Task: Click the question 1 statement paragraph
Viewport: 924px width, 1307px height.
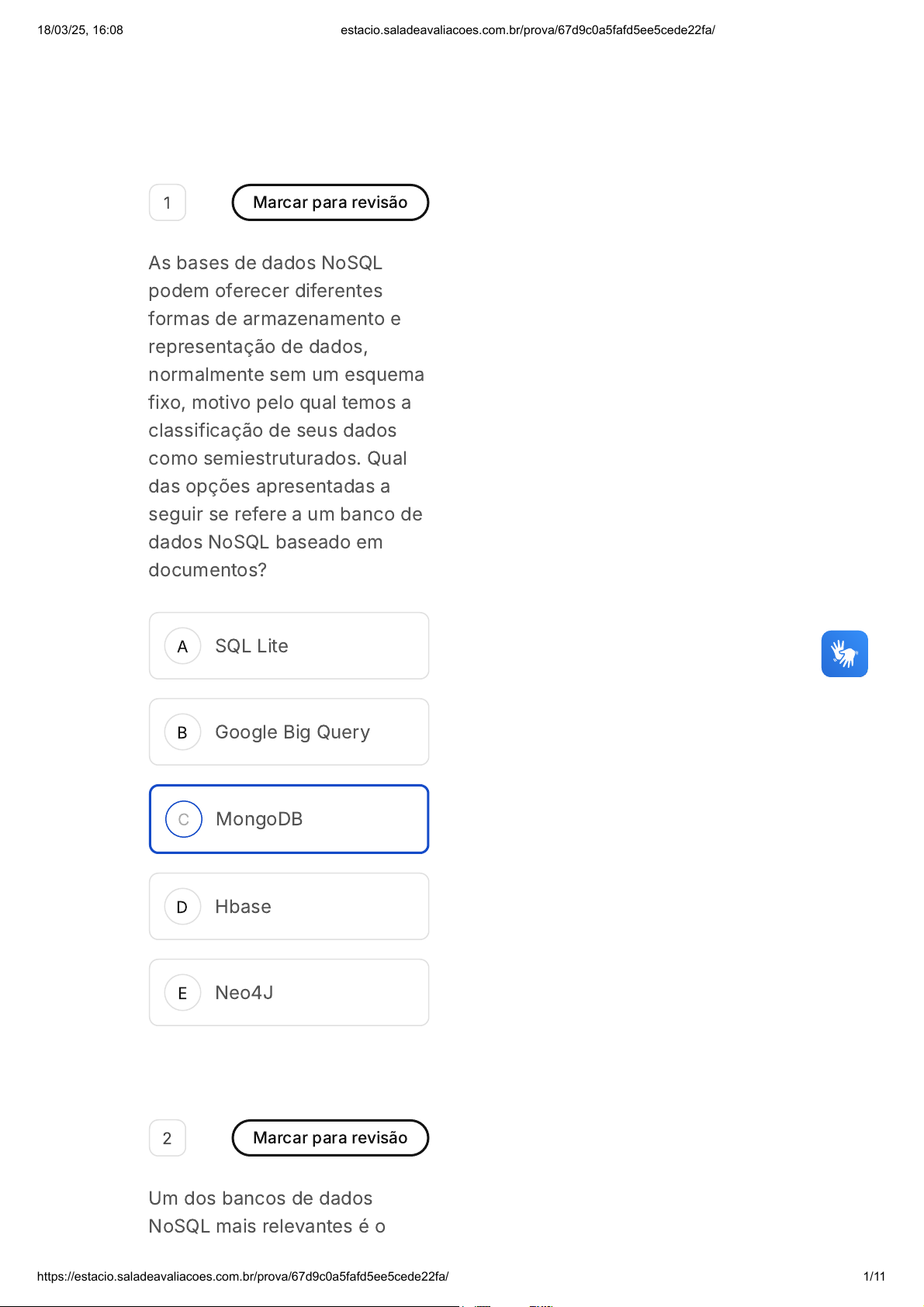Action: (286, 417)
